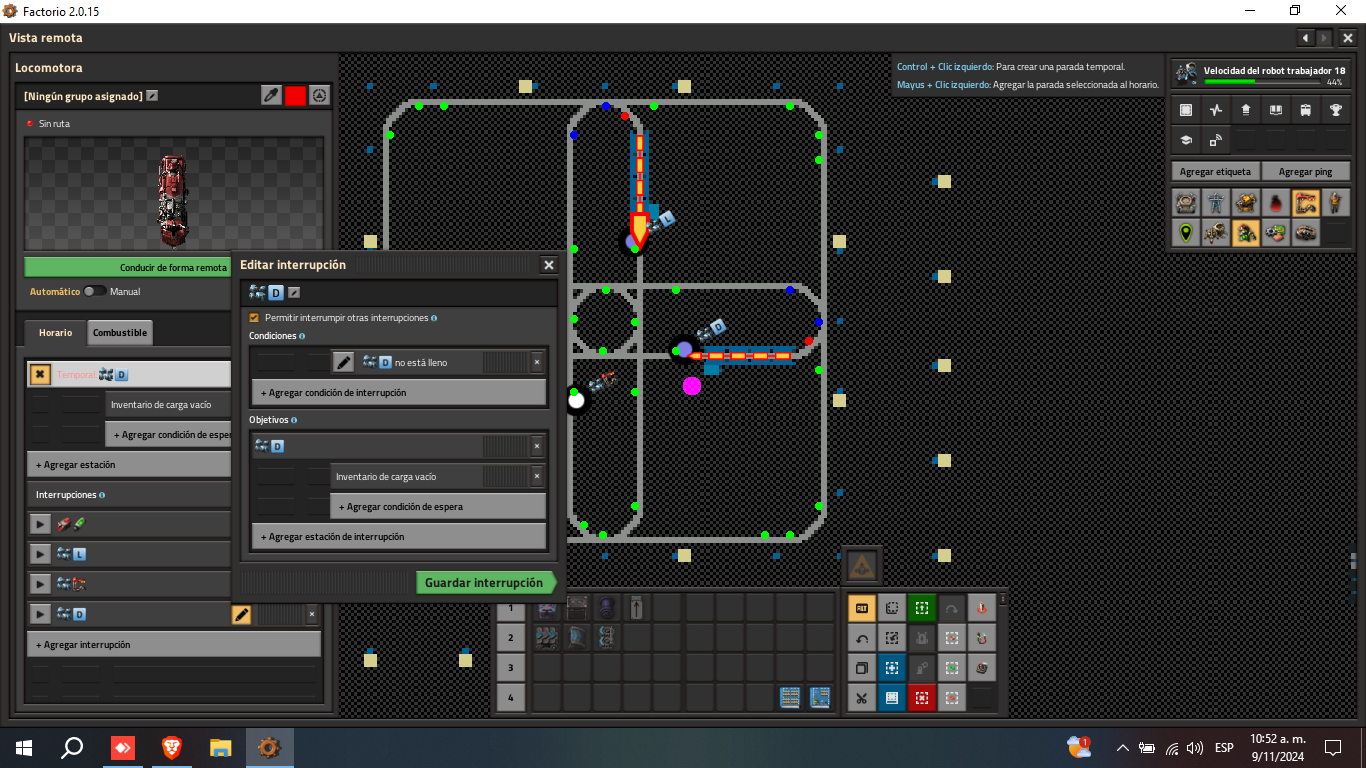Screen dimensions: 1366x768
Task: Open File Explorer from taskbar
Action: tap(220, 748)
